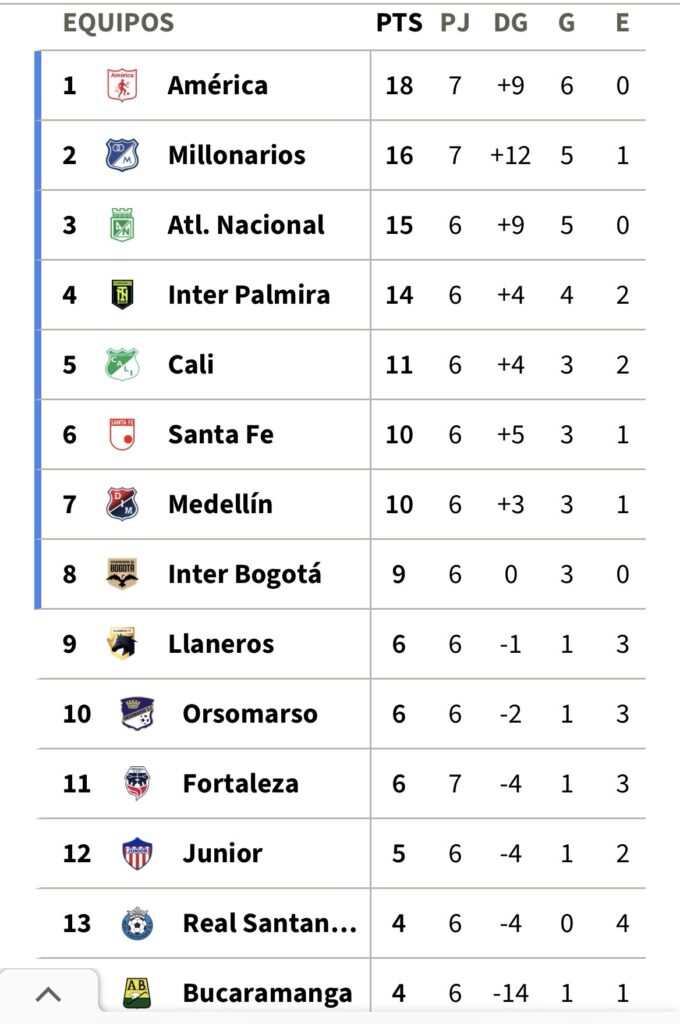The height and width of the screenshot is (1024, 680).
Task: Sort by the PTS column header
Action: point(399,23)
